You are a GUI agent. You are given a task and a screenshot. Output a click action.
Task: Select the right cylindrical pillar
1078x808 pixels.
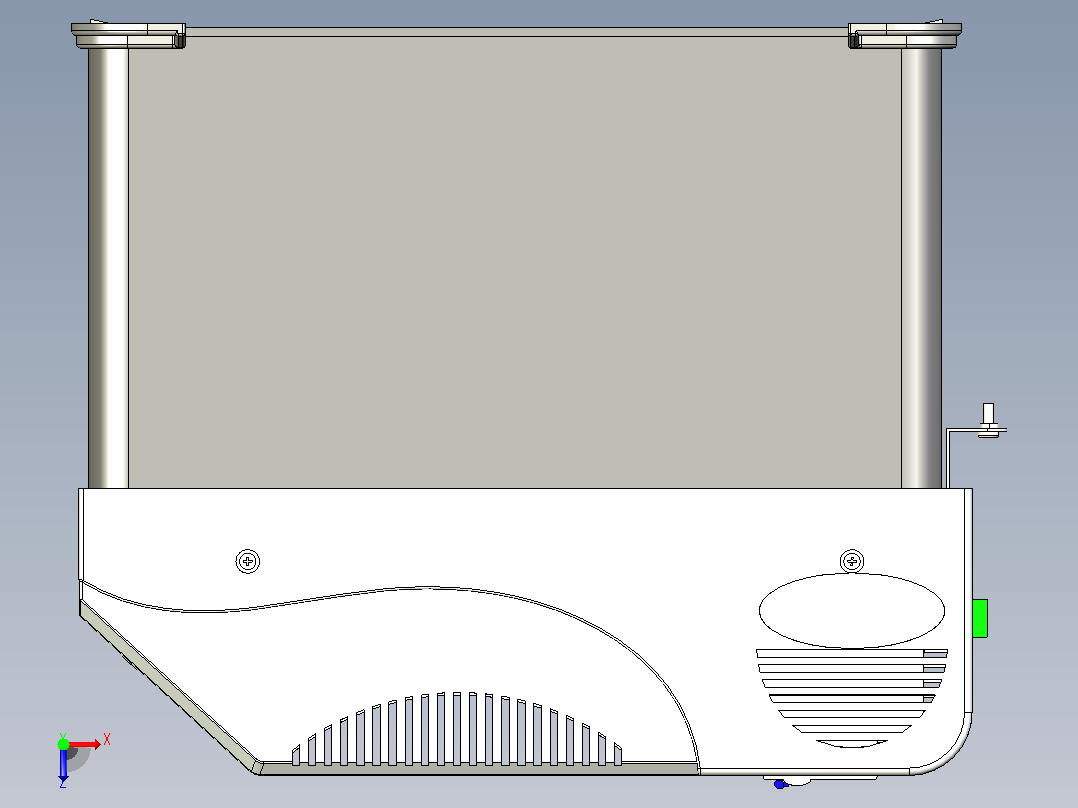pyautogui.click(x=921, y=268)
